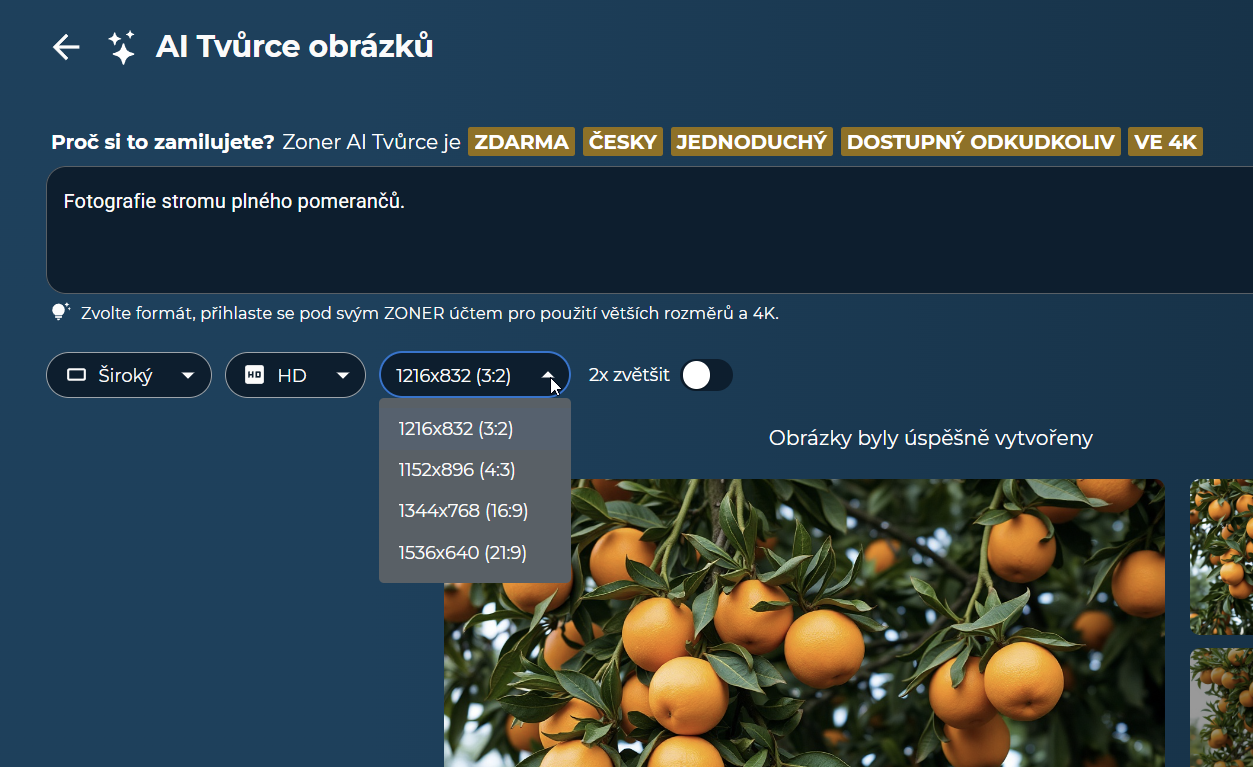Click the VE 4K badge
This screenshot has width=1253, height=767.
[1165, 142]
